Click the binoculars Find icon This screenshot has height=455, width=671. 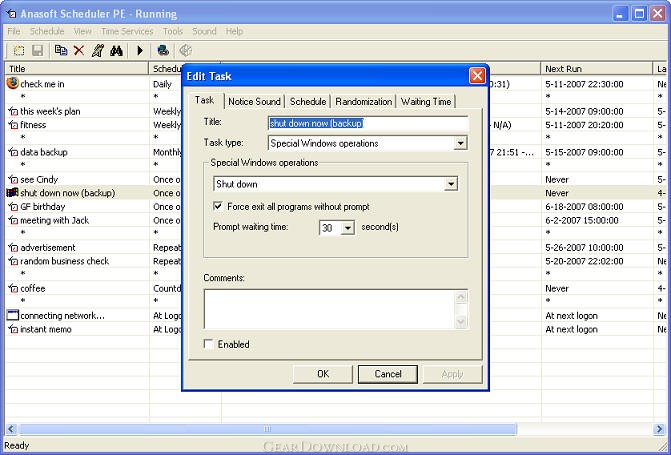pos(116,51)
